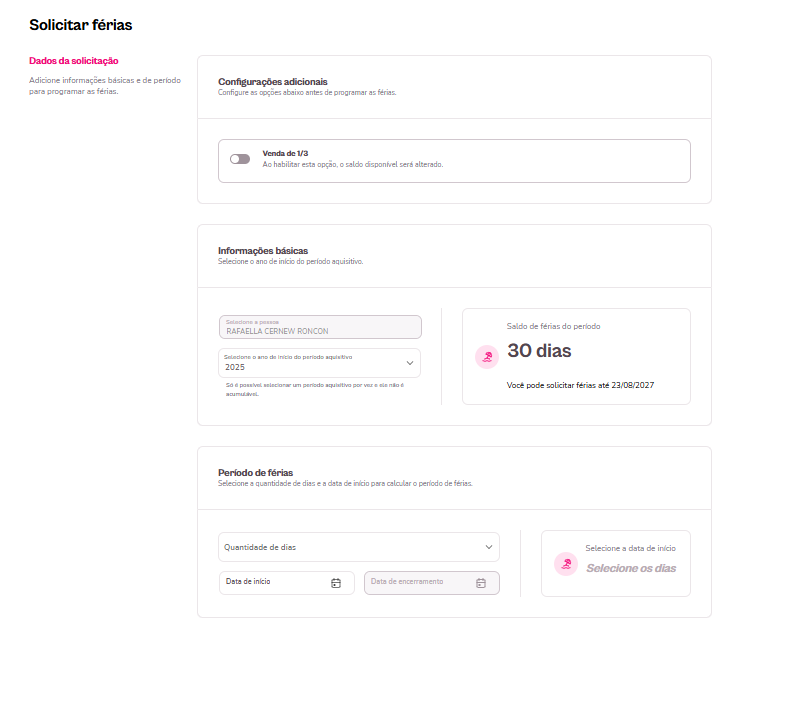Click the Informações básicas heading

tap(263, 251)
